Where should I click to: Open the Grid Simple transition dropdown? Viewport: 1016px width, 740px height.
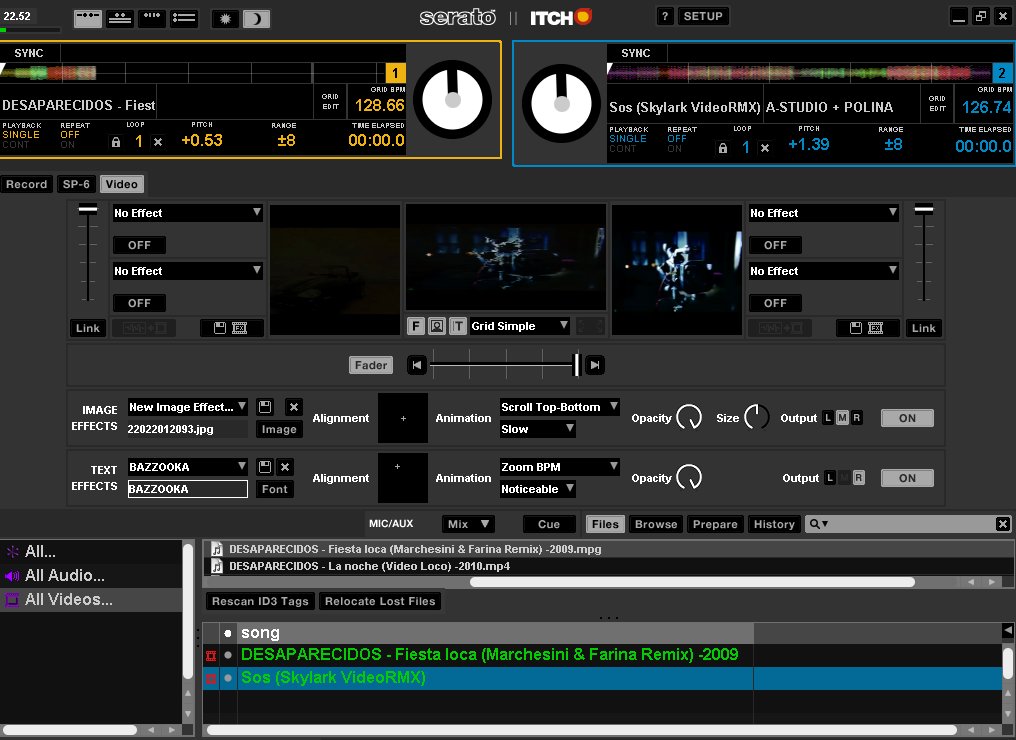[x=520, y=326]
